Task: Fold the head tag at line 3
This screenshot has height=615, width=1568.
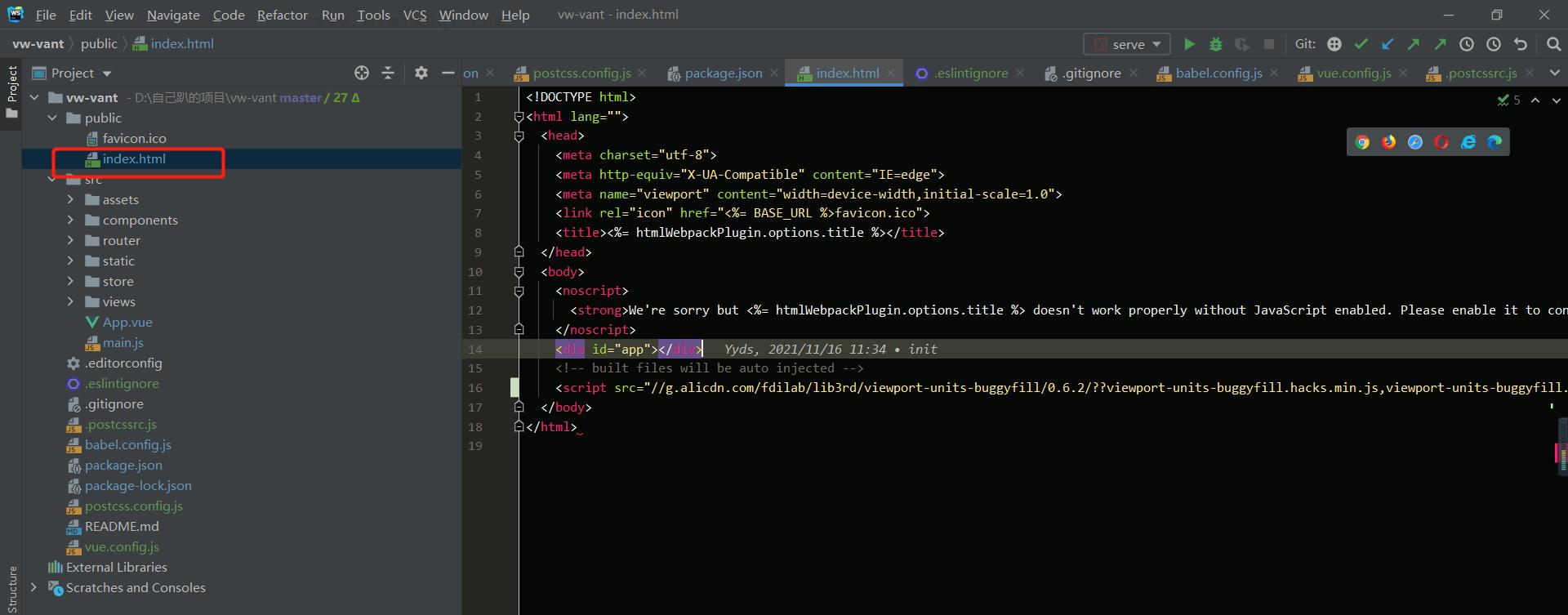Action: click(519, 136)
